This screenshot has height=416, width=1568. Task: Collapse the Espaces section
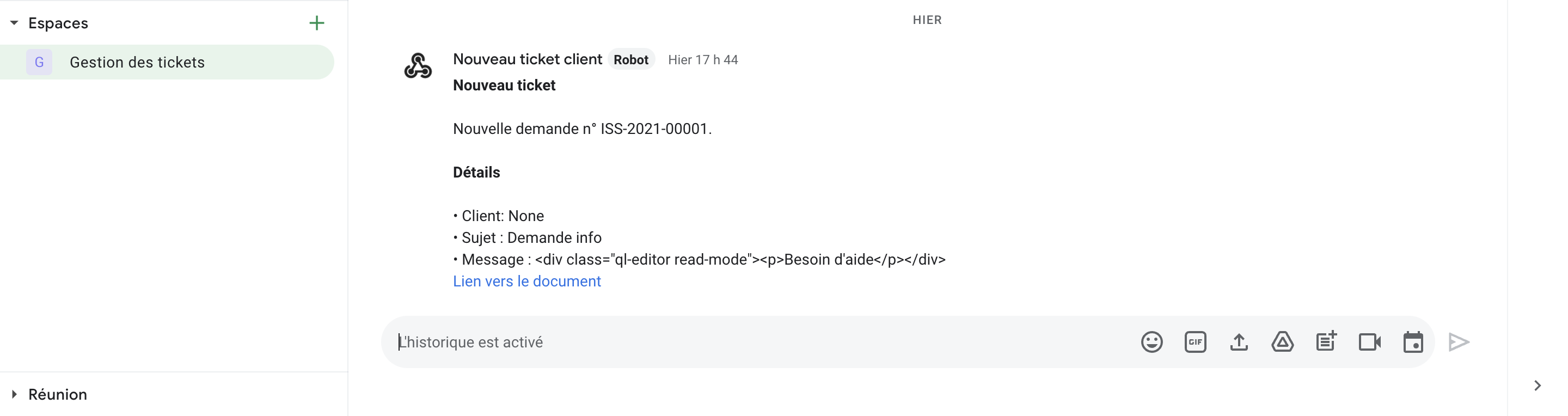pos(14,23)
